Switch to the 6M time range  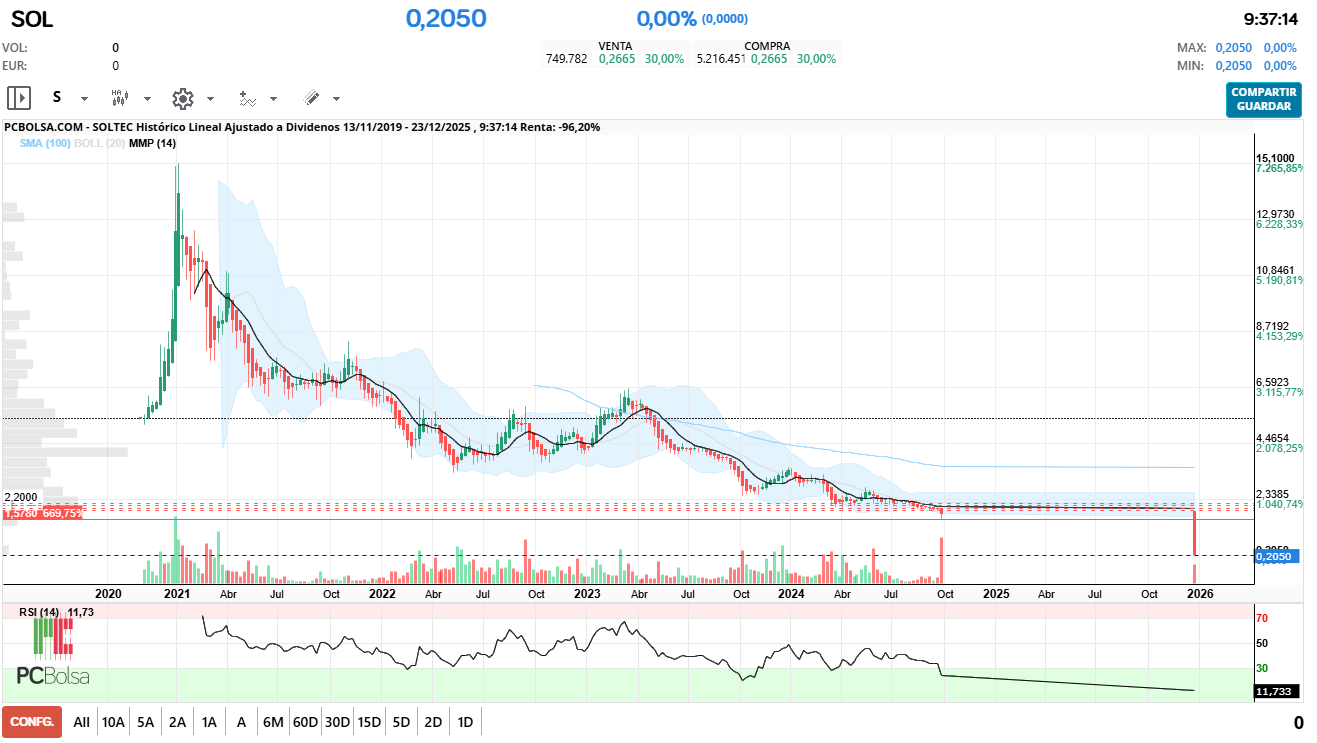[x=273, y=722]
